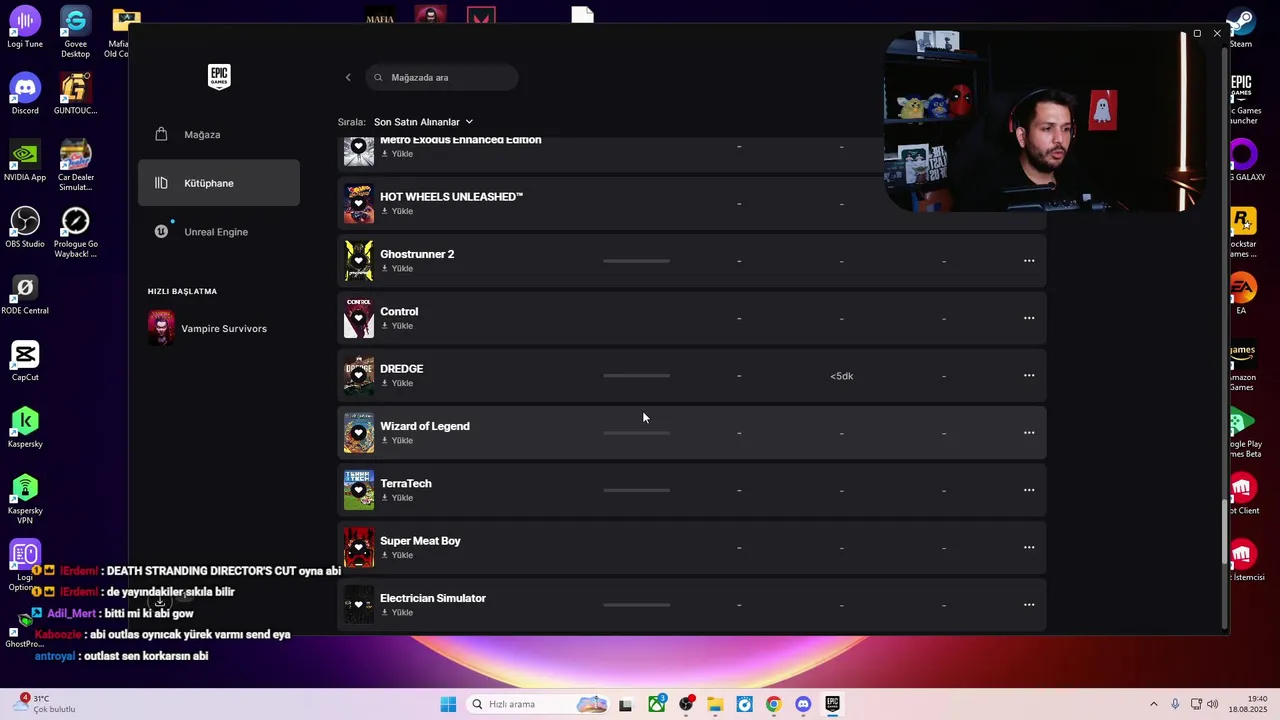The width and height of the screenshot is (1280, 720).
Task: Open Discord from the taskbar
Action: pyautogui.click(x=803, y=704)
